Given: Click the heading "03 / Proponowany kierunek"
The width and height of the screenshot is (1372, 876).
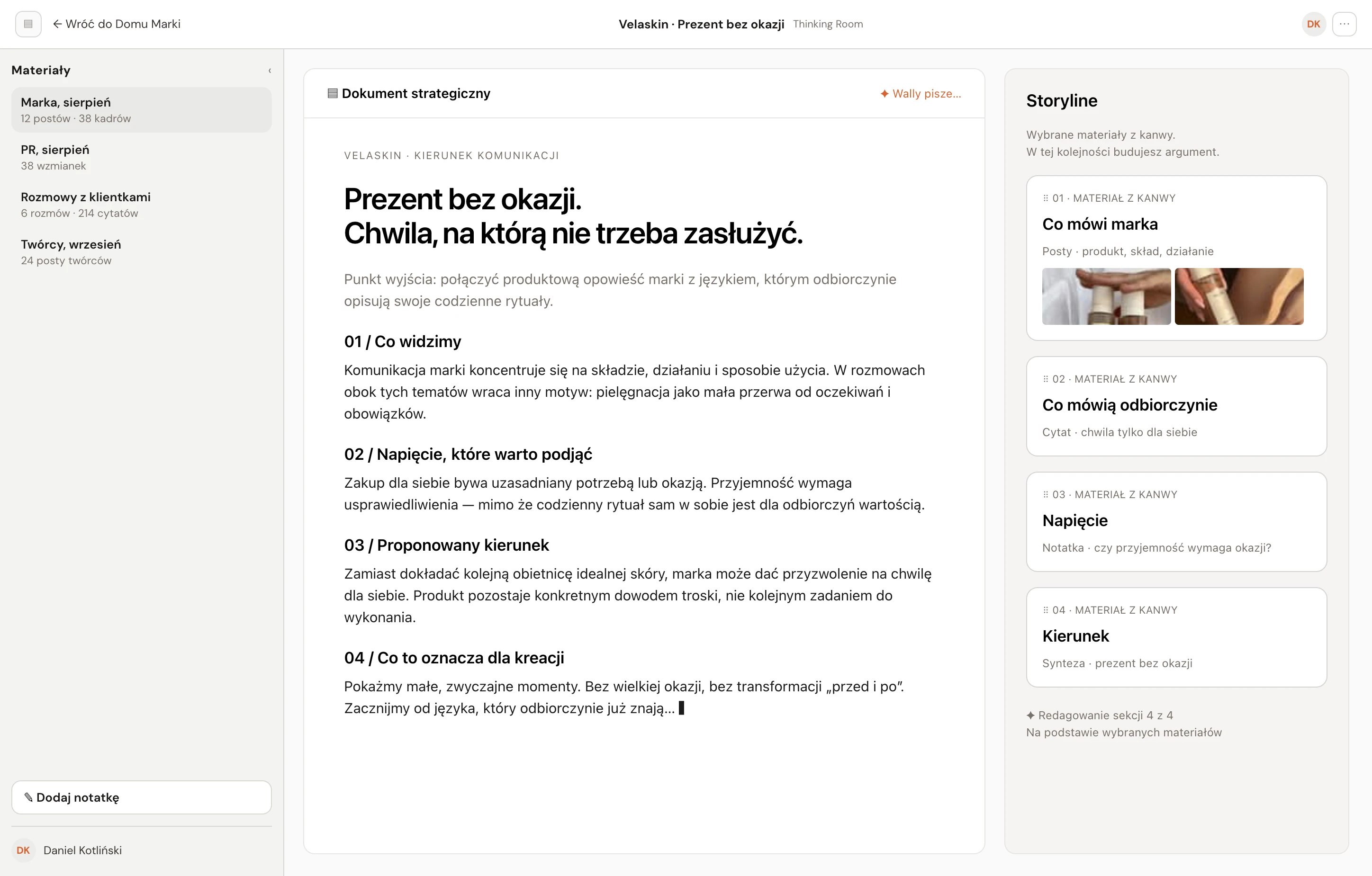Looking at the screenshot, I should tap(446, 545).
